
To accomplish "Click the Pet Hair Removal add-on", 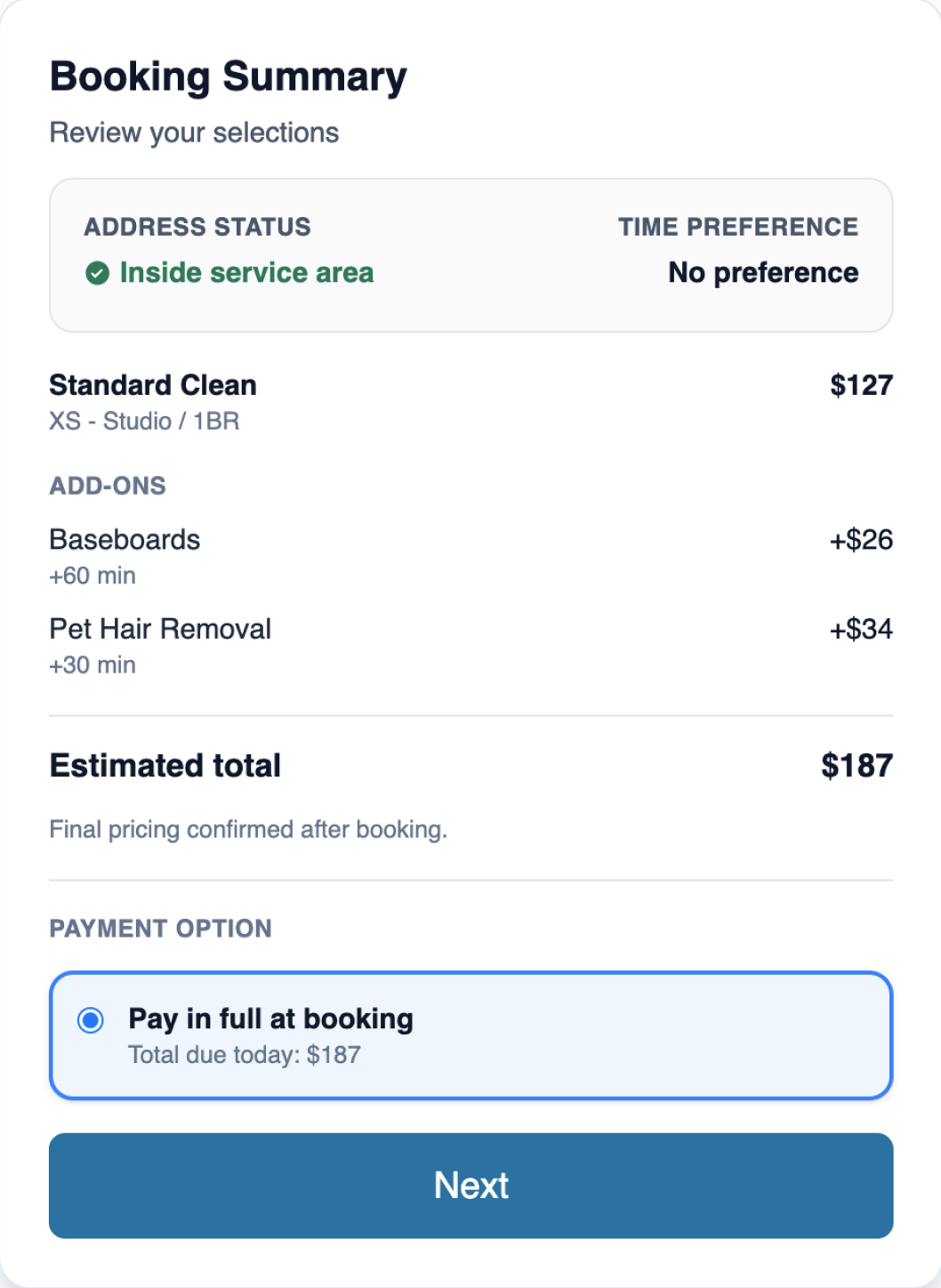I will [160, 629].
